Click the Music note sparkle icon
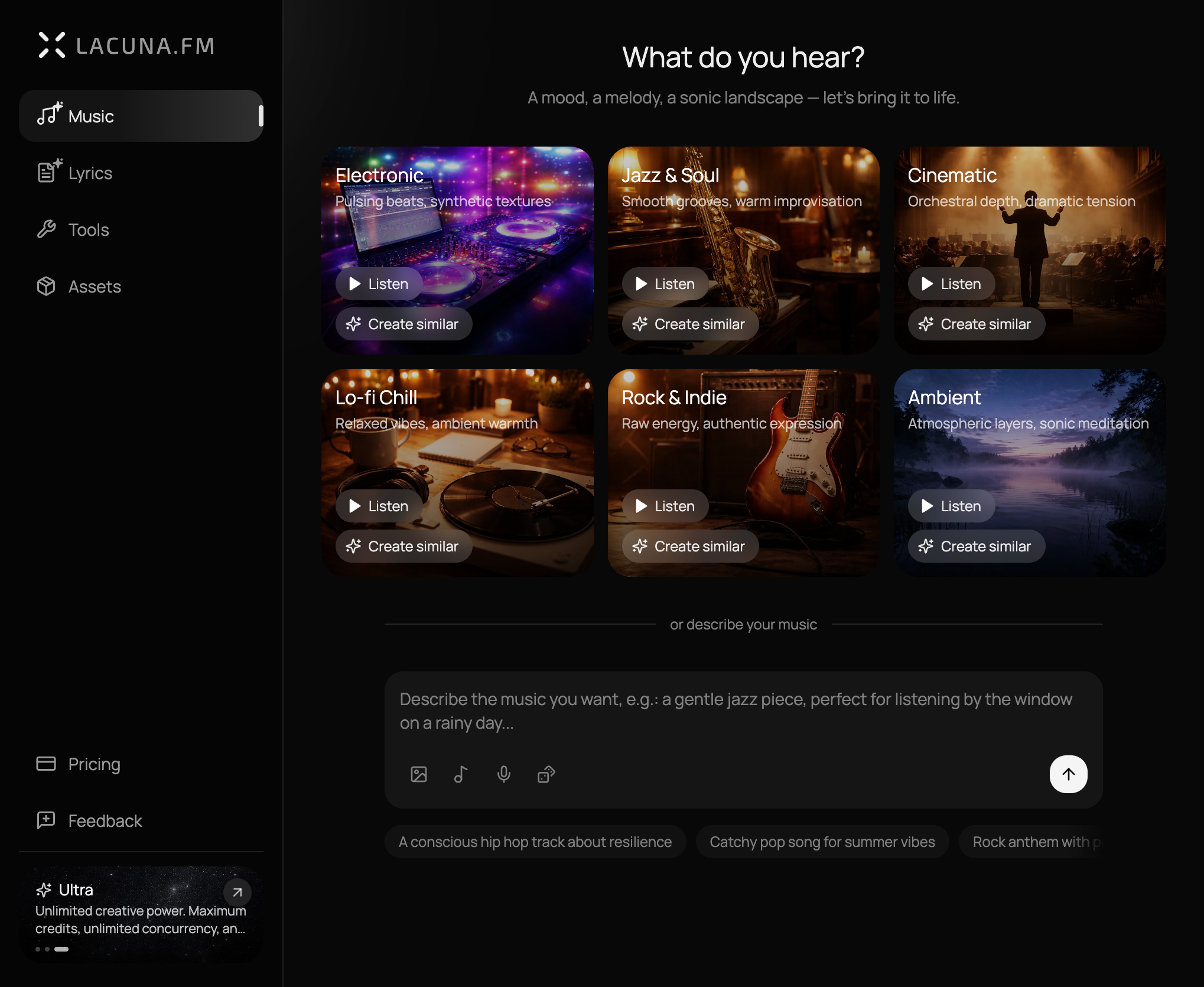The width and height of the screenshot is (1204, 987). (x=50, y=113)
